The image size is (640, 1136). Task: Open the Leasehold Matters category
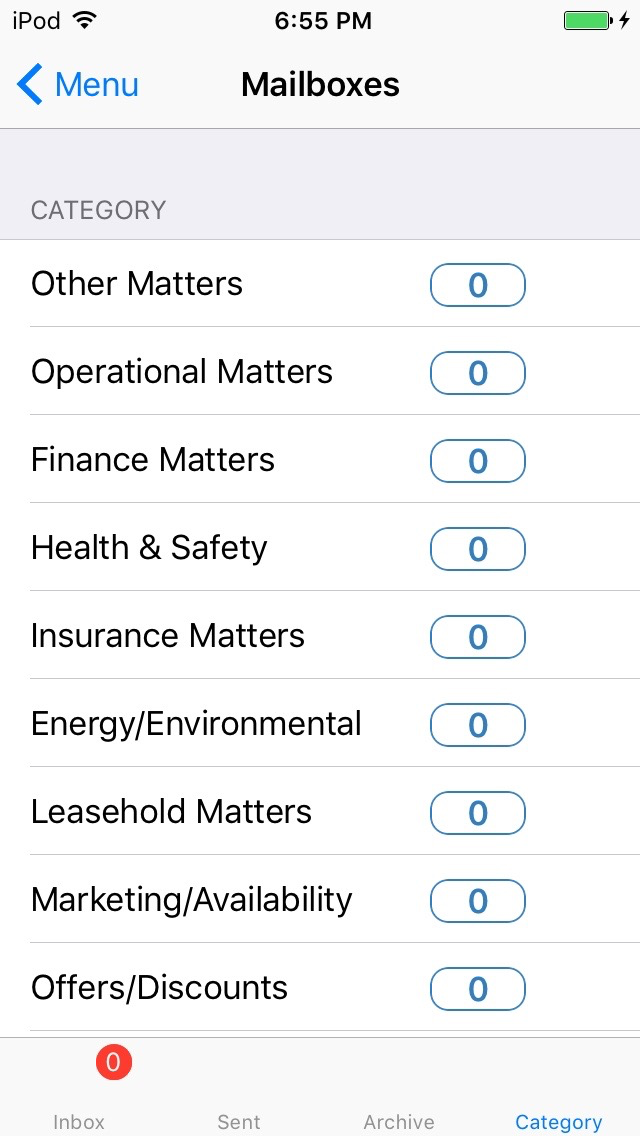tap(171, 812)
